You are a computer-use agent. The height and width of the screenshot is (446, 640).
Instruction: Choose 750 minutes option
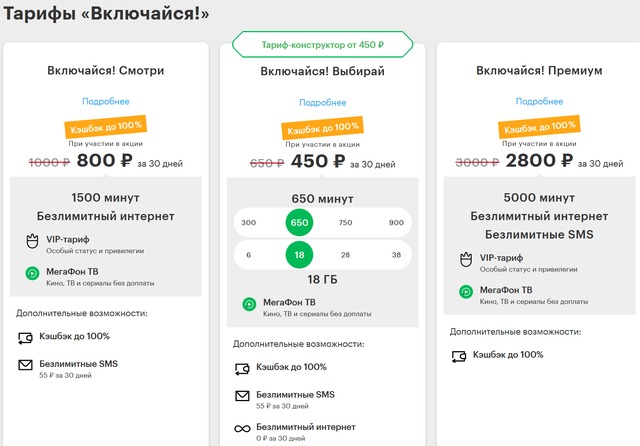[x=345, y=222]
